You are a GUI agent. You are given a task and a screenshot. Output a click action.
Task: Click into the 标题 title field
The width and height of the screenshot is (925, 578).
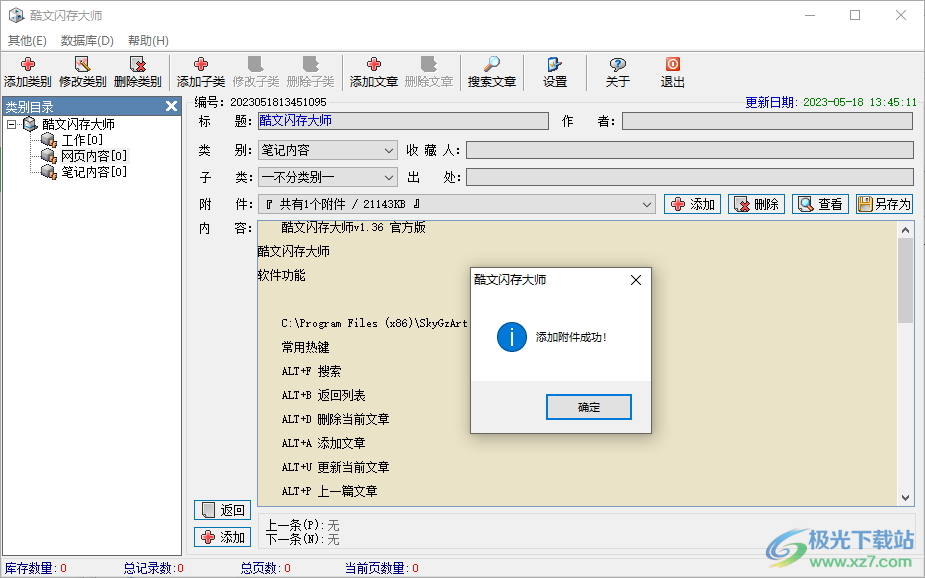[404, 121]
